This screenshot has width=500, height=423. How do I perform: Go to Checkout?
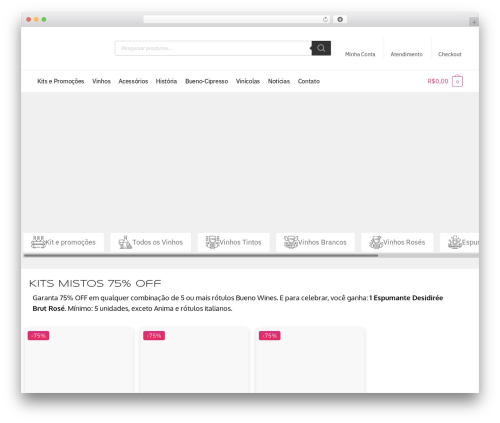pos(450,54)
